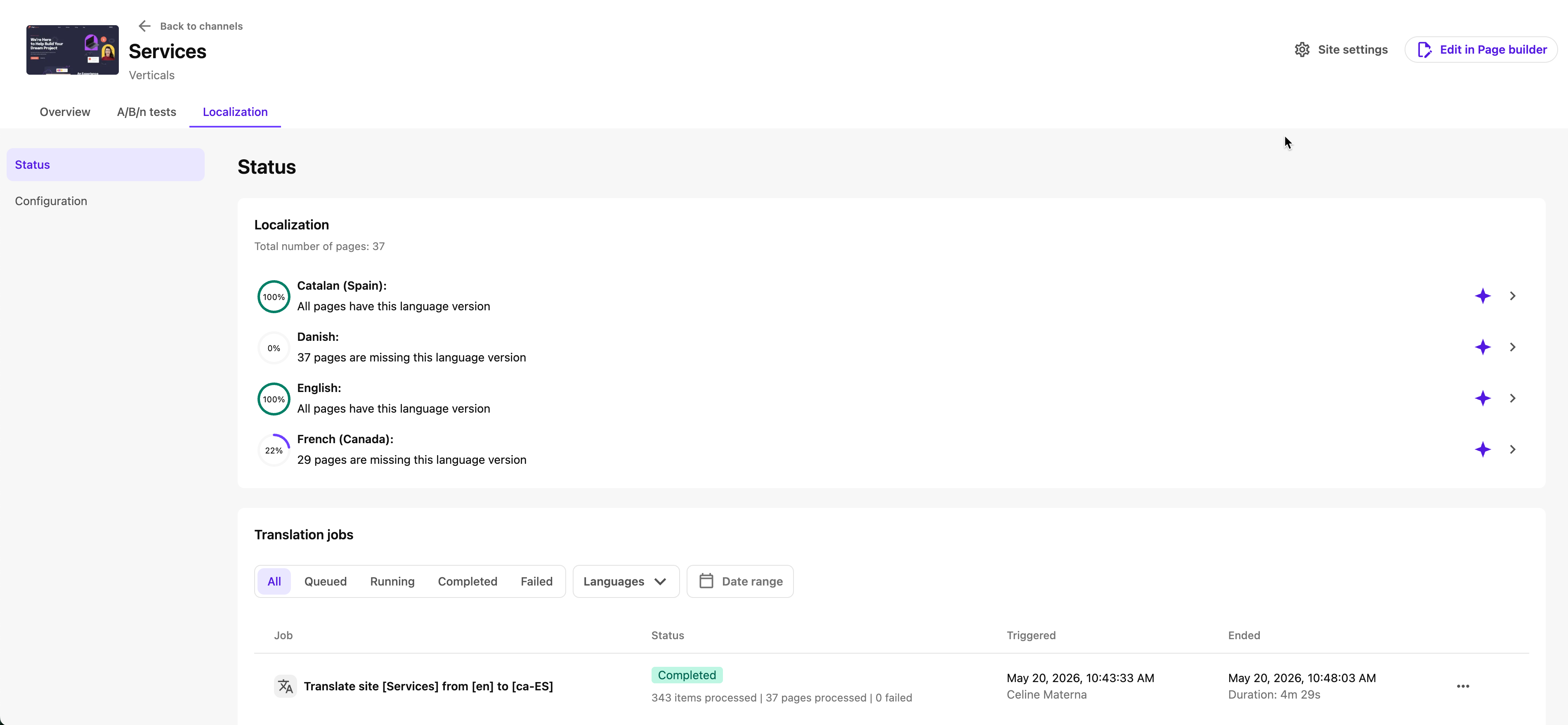Viewport: 1568px width, 725px height.
Task: Filter translation jobs by Completed
Action: [468, 581]
